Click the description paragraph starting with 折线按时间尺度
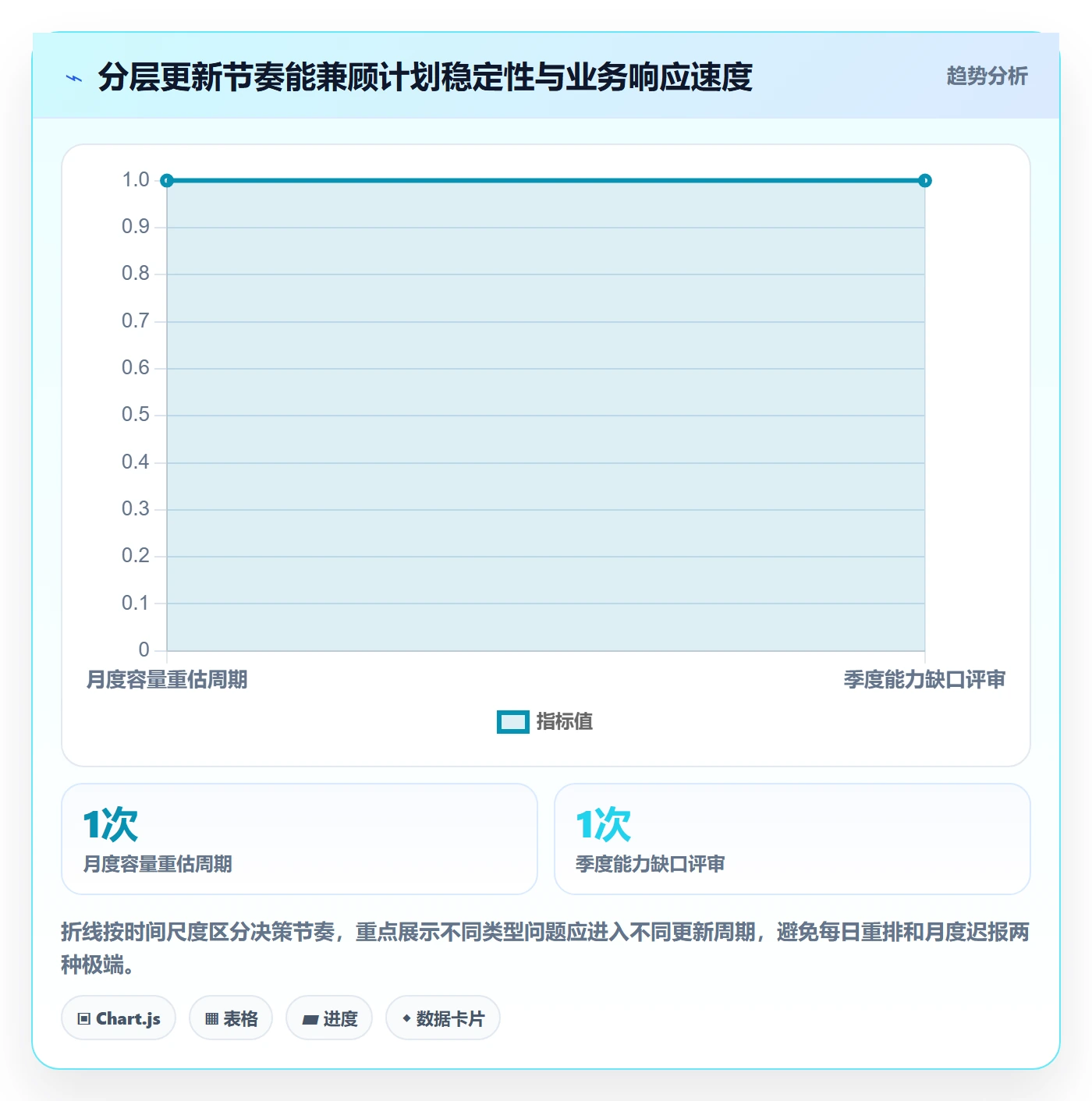 tap(545, 948)
